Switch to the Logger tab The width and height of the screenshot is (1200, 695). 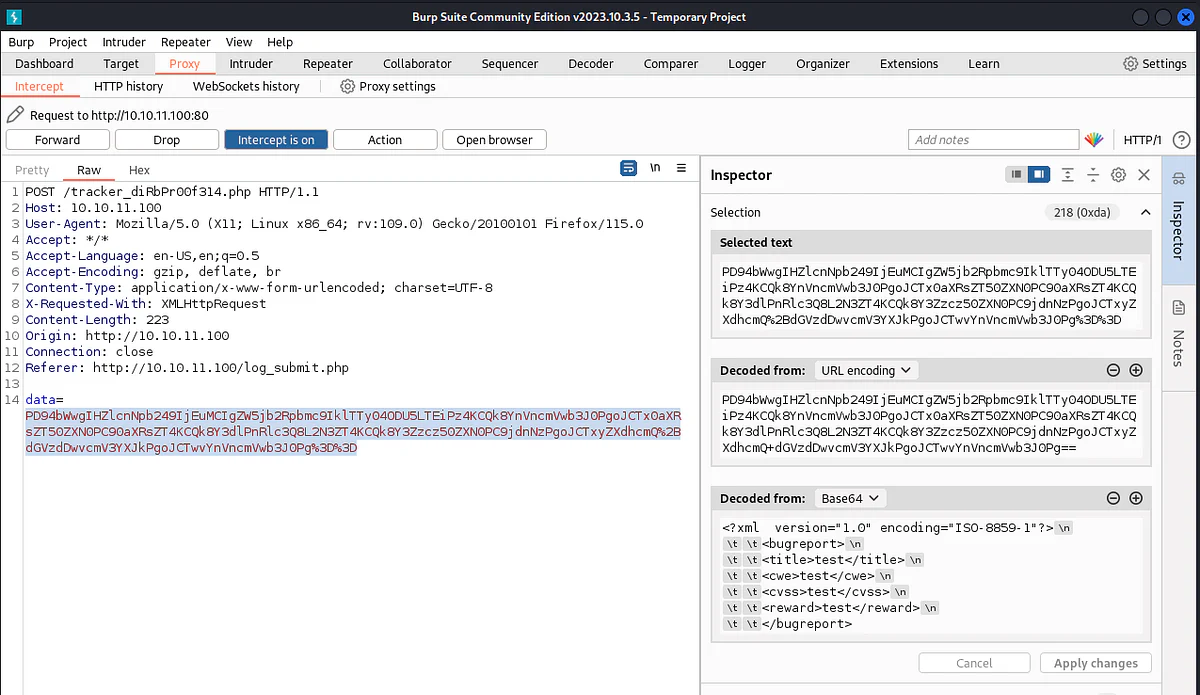point(747,63)
